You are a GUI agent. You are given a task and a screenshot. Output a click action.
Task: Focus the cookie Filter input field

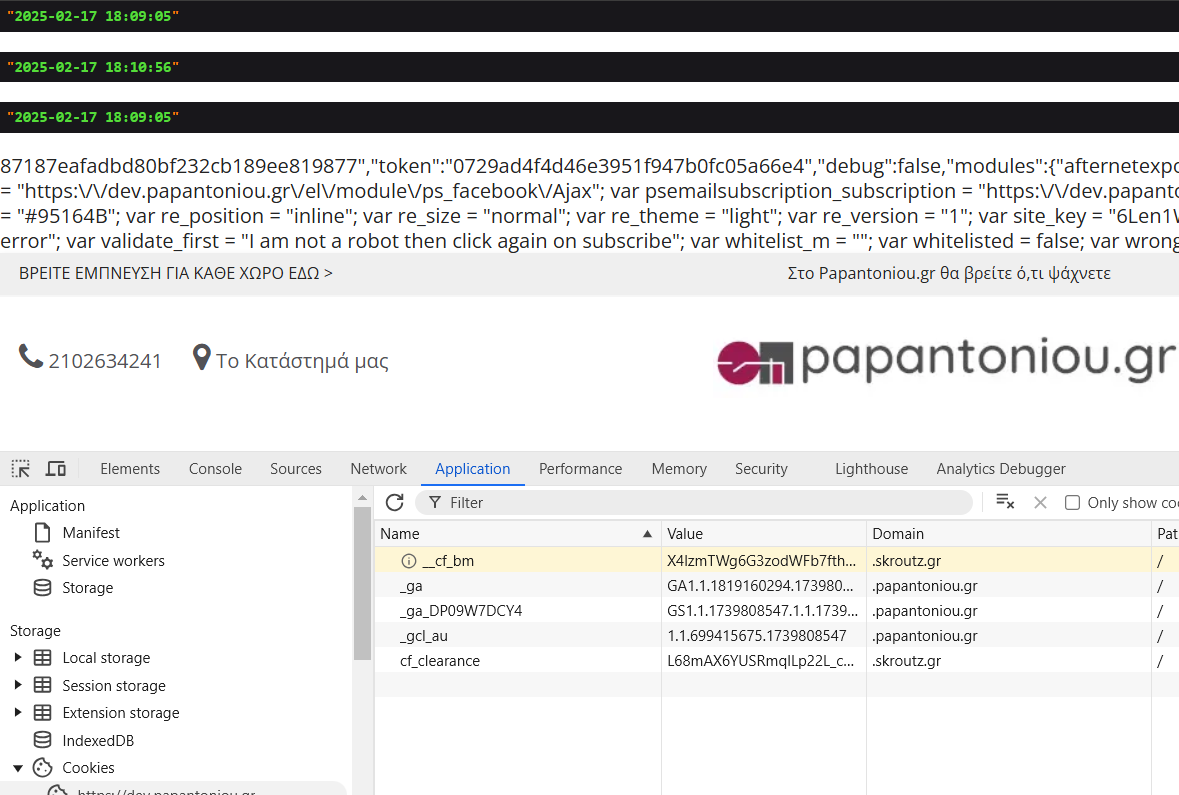693,502
